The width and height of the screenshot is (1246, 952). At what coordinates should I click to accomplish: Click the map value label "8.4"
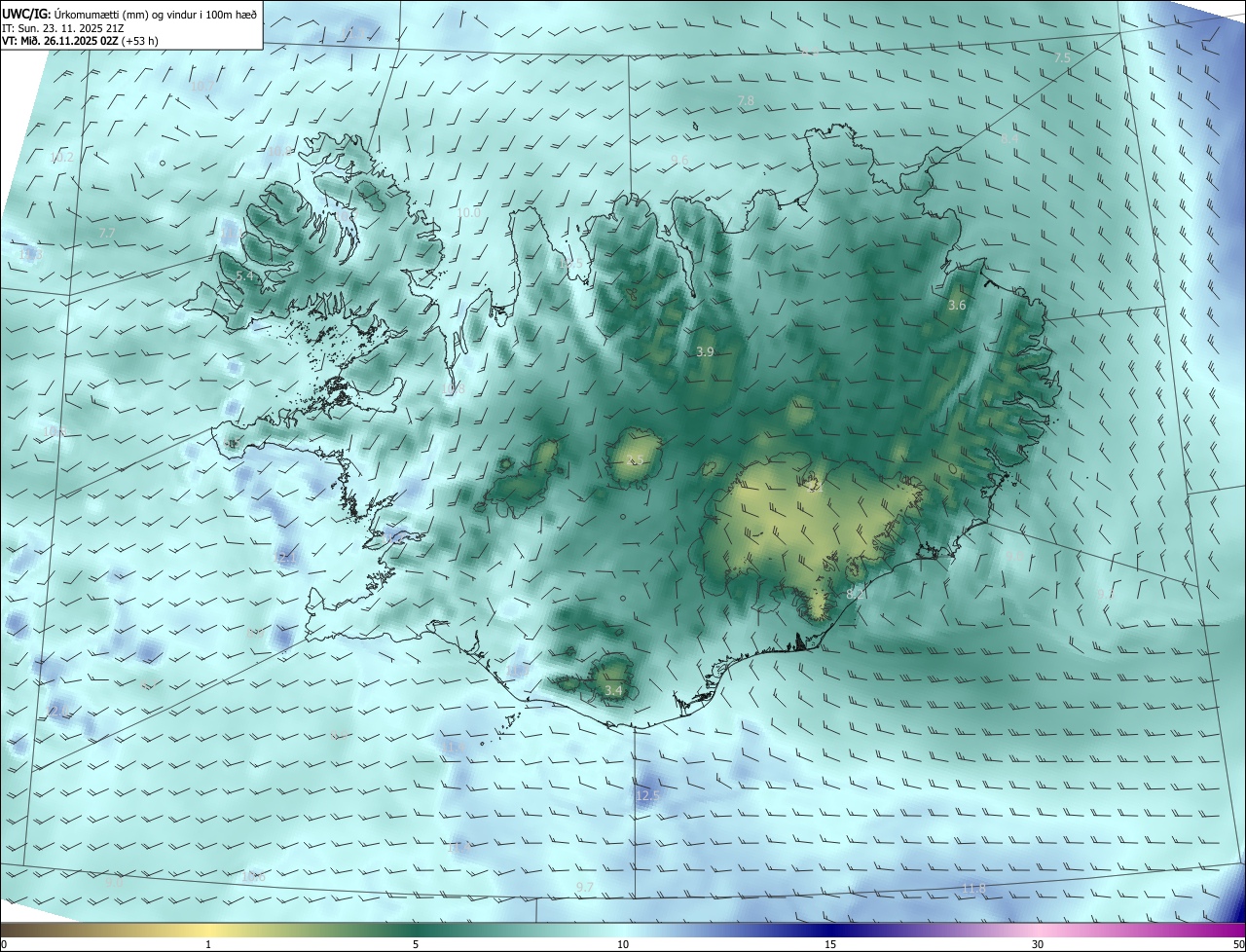pyautogui.click(x=1009, y=139)
